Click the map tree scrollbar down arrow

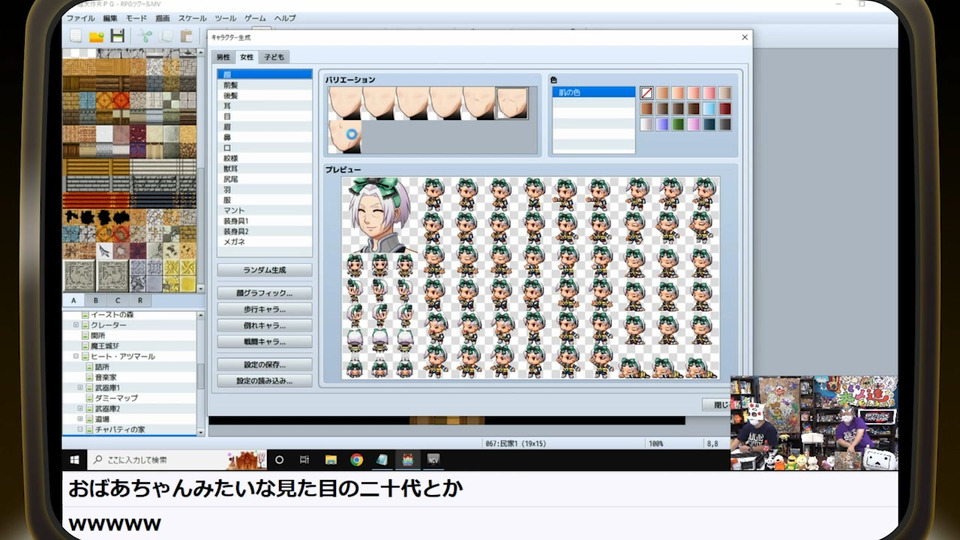(x=200, y=432)
